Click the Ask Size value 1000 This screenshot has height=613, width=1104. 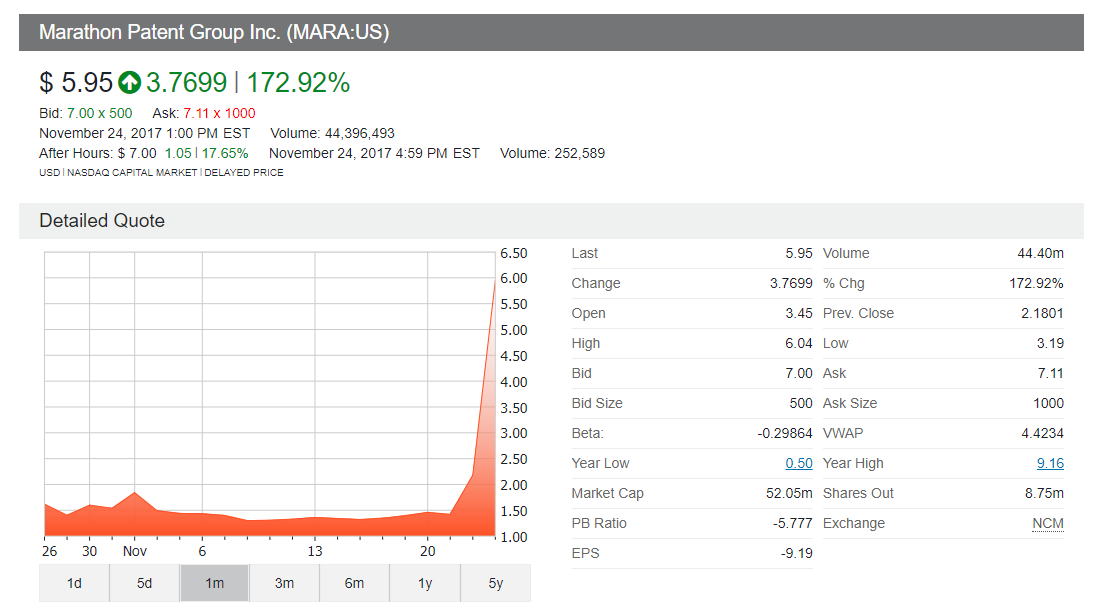point(1048,403)
